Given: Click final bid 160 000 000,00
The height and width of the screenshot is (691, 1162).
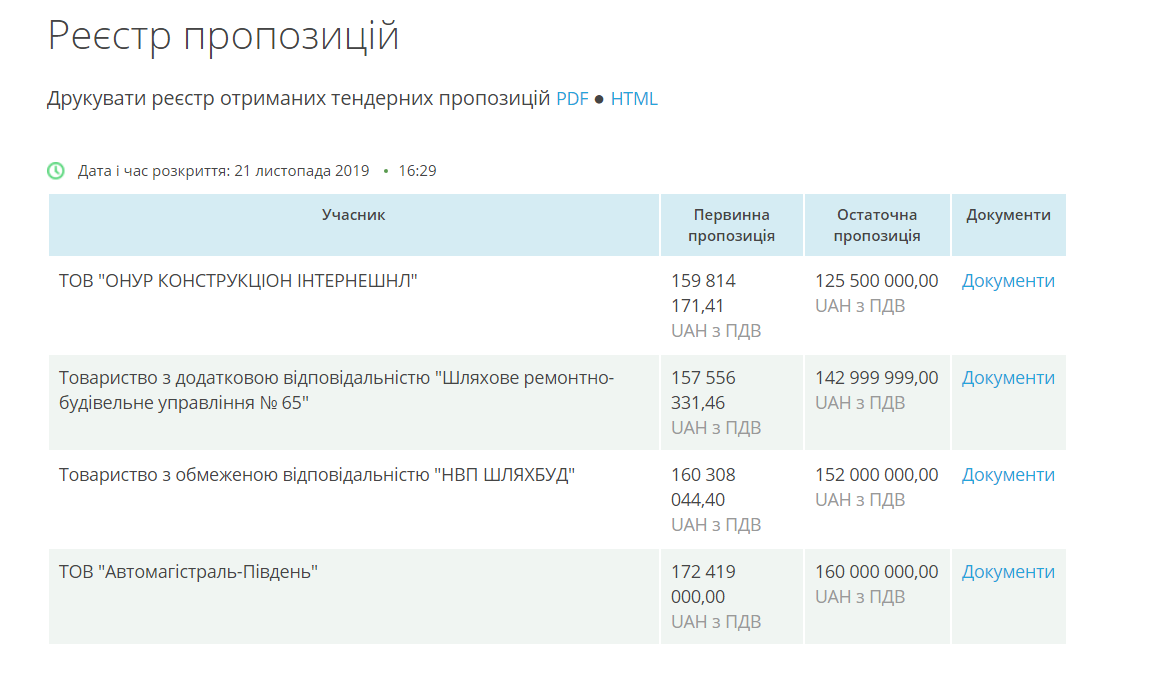Looking at the screenshot, I should pyautogui.click(x=877, y=572).
